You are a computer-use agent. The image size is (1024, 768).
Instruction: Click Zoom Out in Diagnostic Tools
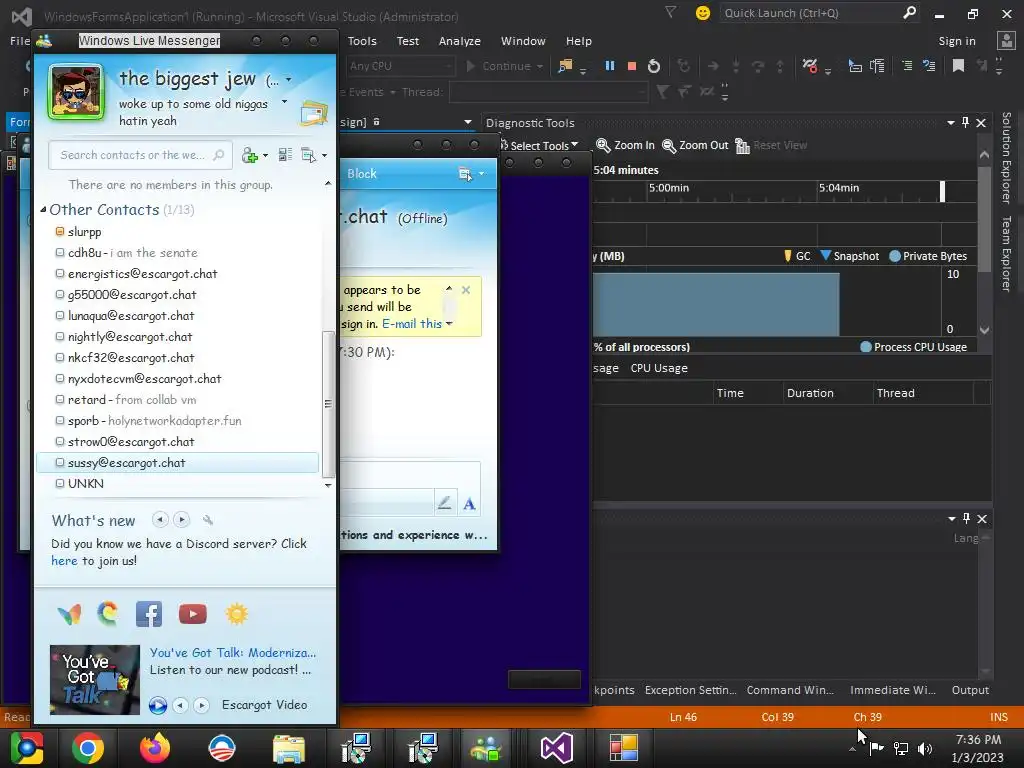point(695,145)
